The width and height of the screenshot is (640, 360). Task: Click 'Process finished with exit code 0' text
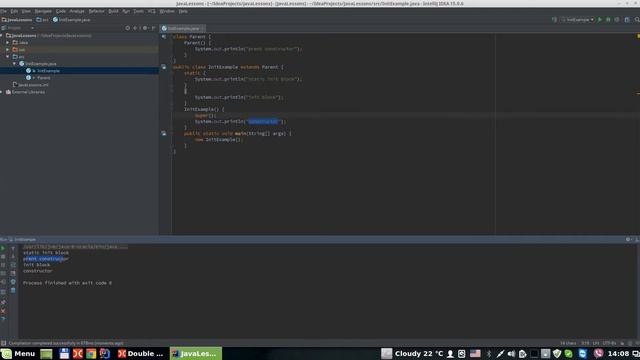(67, 283)
